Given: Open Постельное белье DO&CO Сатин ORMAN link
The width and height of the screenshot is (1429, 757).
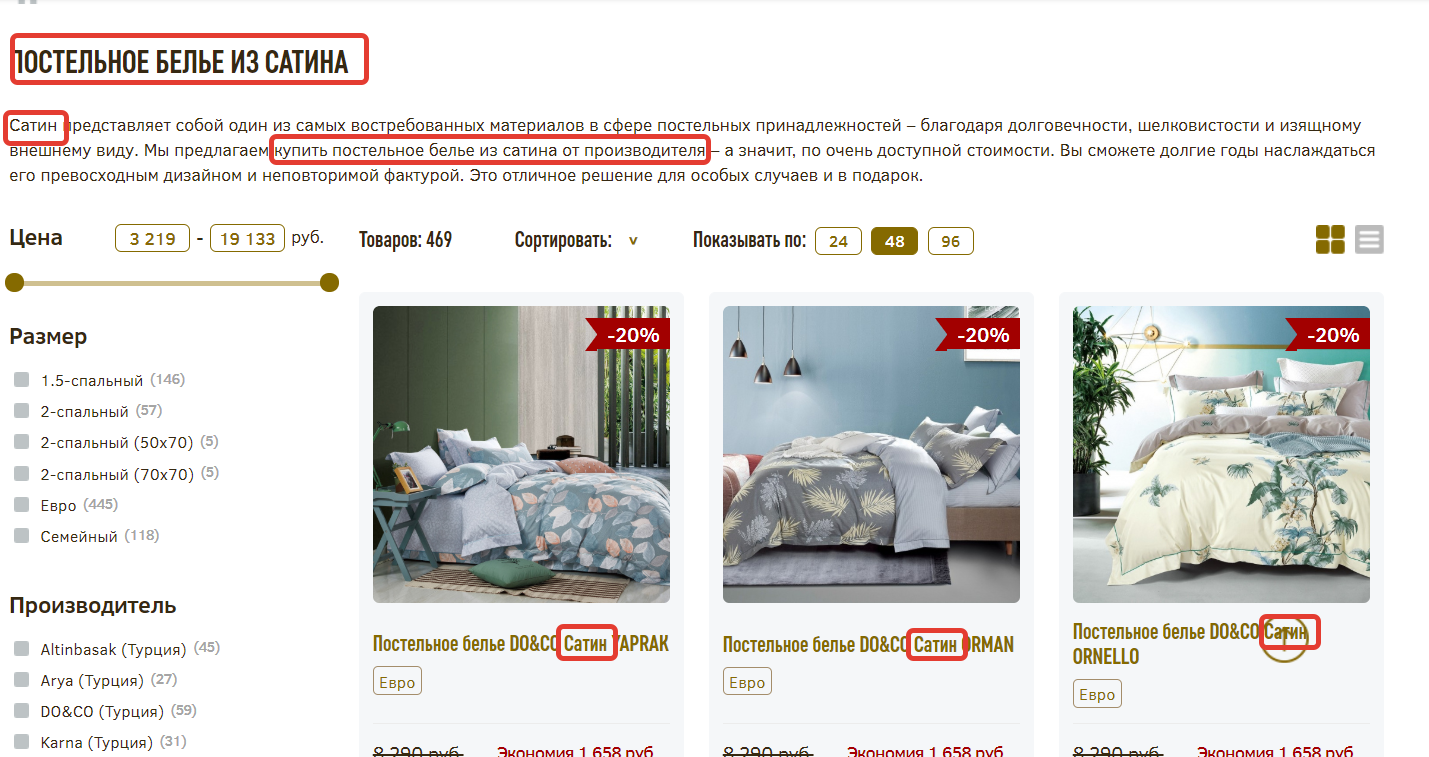Looking at the screenshot, I should (x=868, y=644).
